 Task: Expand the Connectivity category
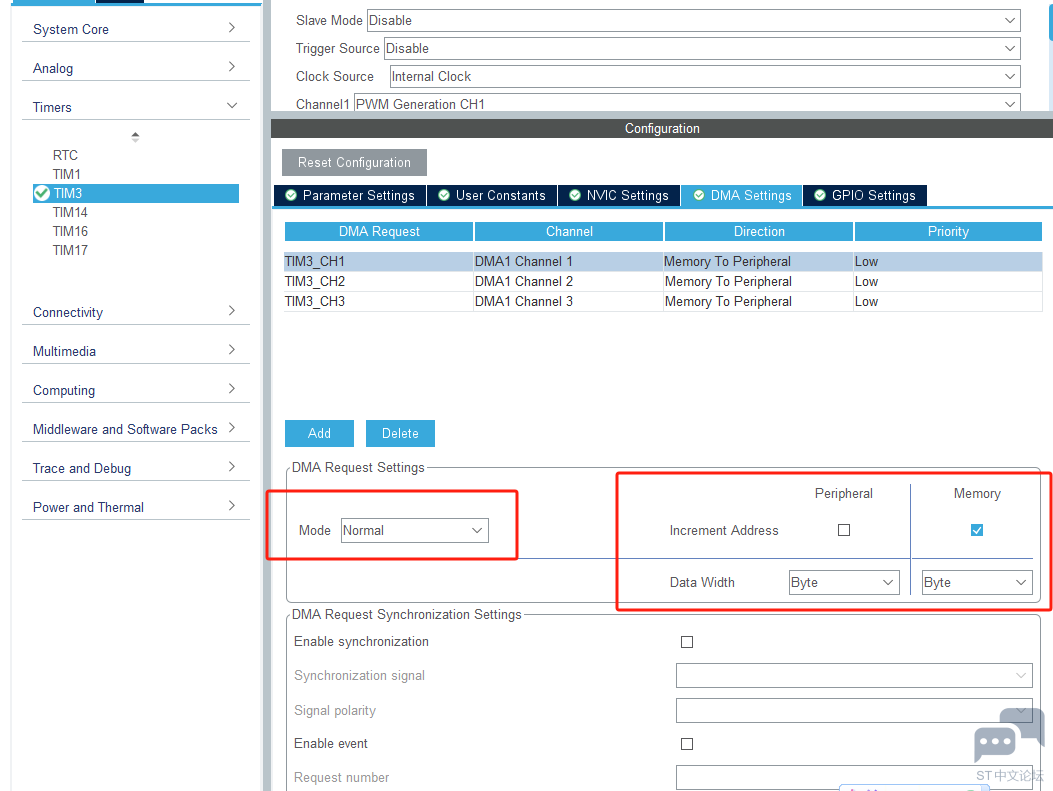coord(136,312)
